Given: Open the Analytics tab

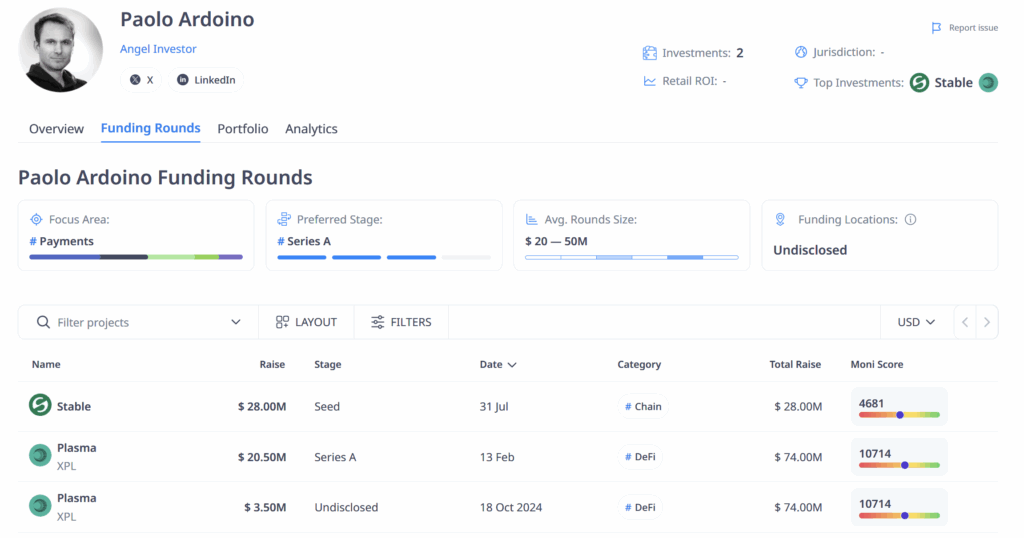Looking at the screenshot, I should click(312, 129).
